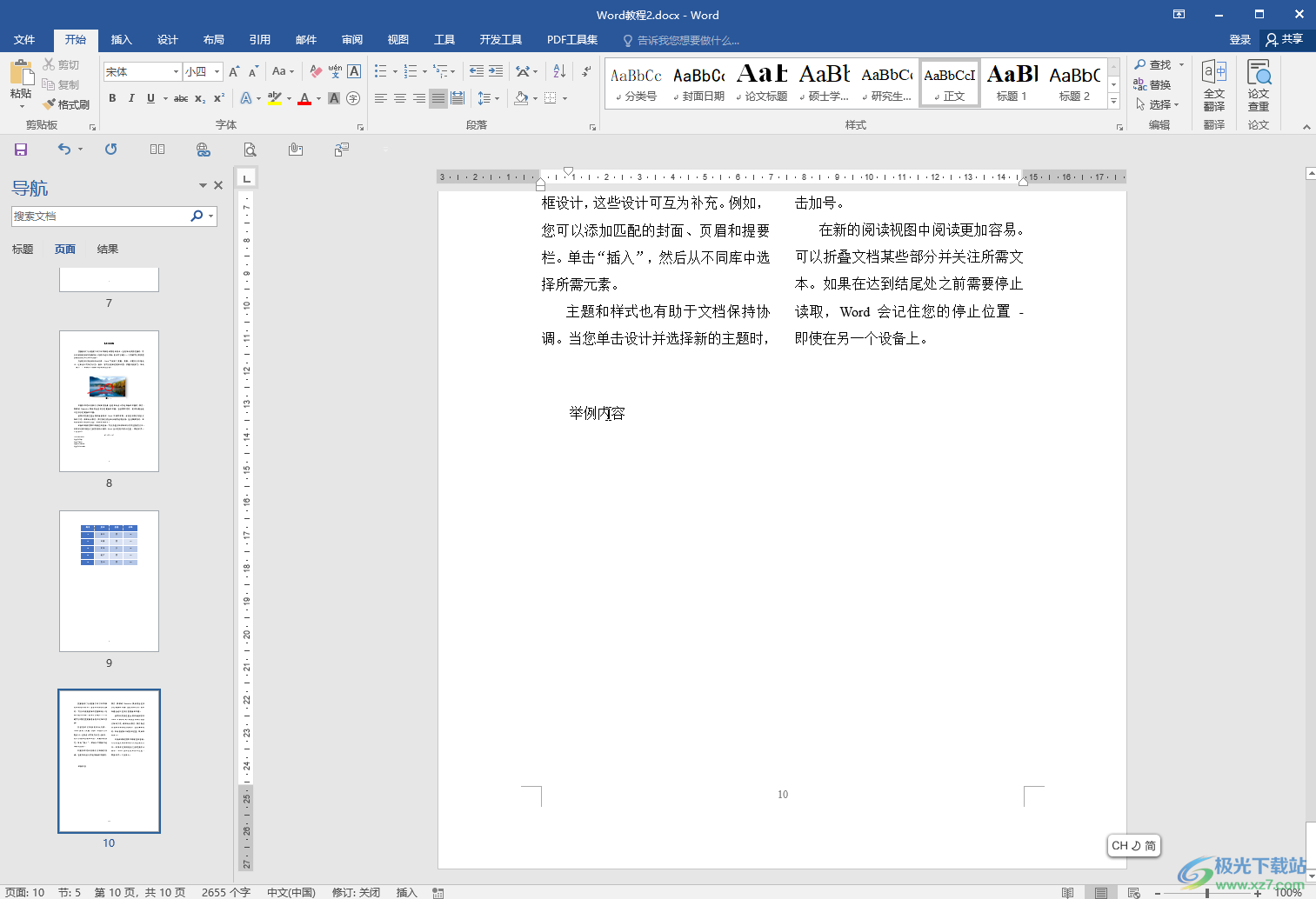The width and height of the screenshot is (1316, 899).
Task: Open the font name dropdown (宋体)
Action: pyautogui.click(x=176, y=72)
